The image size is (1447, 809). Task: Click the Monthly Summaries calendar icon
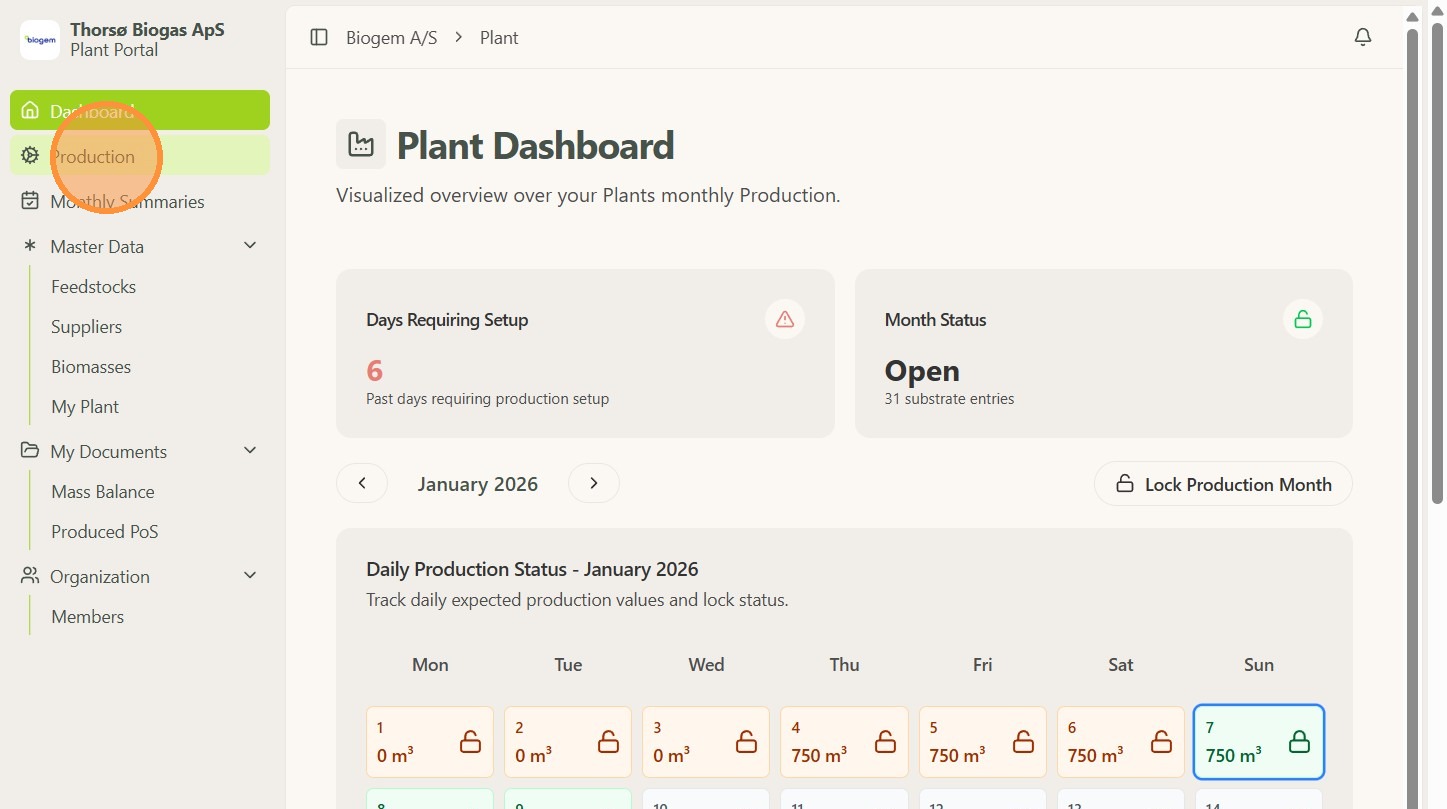coord(30,201)
